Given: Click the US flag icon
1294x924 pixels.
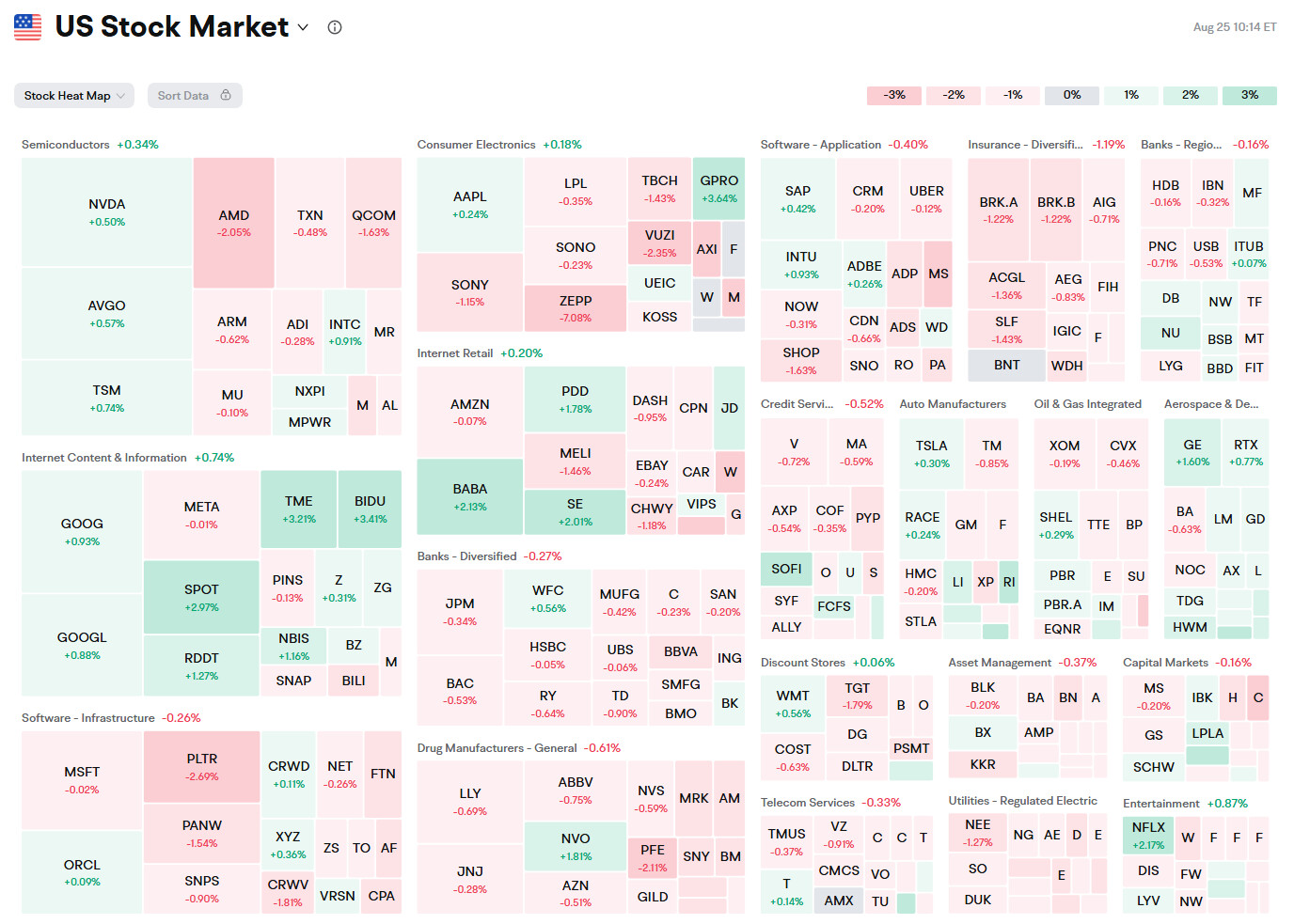Looking at the screenshot, I should click(x=28, y=27).
